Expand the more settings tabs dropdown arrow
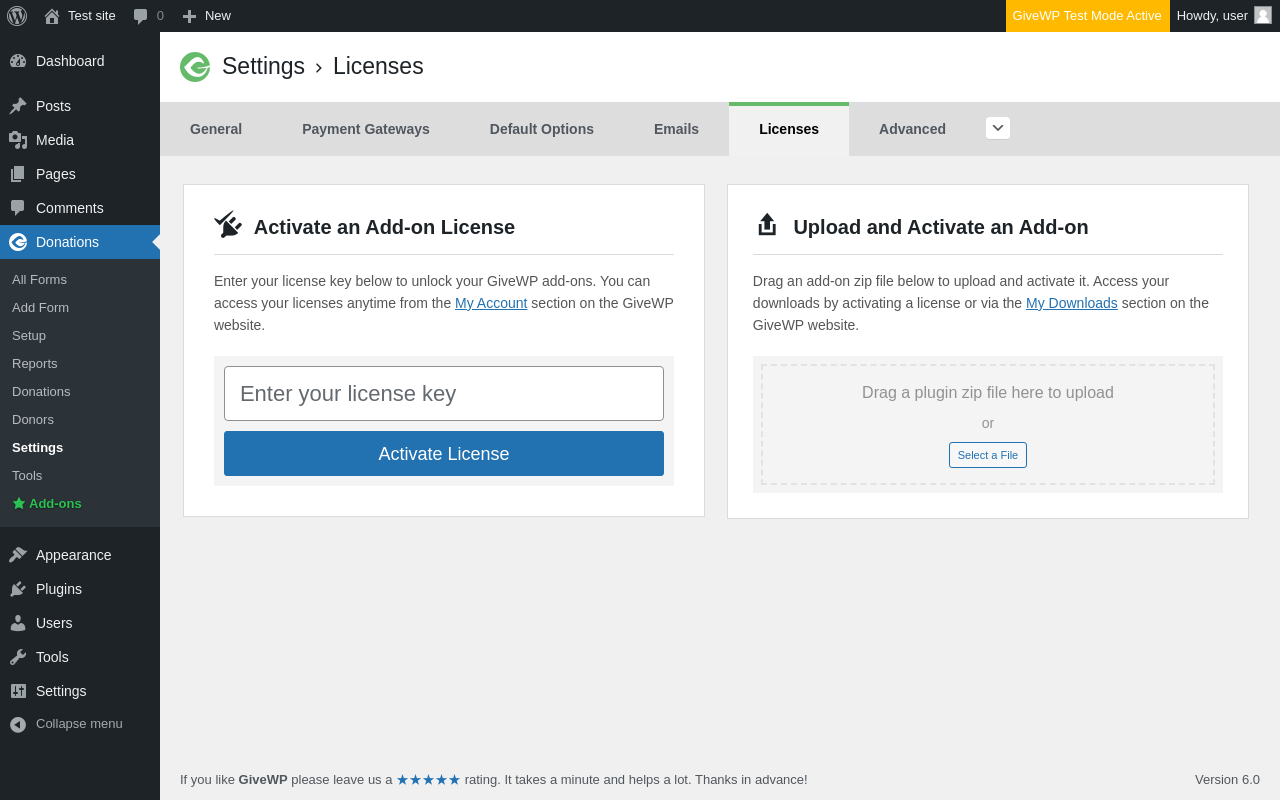This screenshot has width=1280, height=800. 998,128
